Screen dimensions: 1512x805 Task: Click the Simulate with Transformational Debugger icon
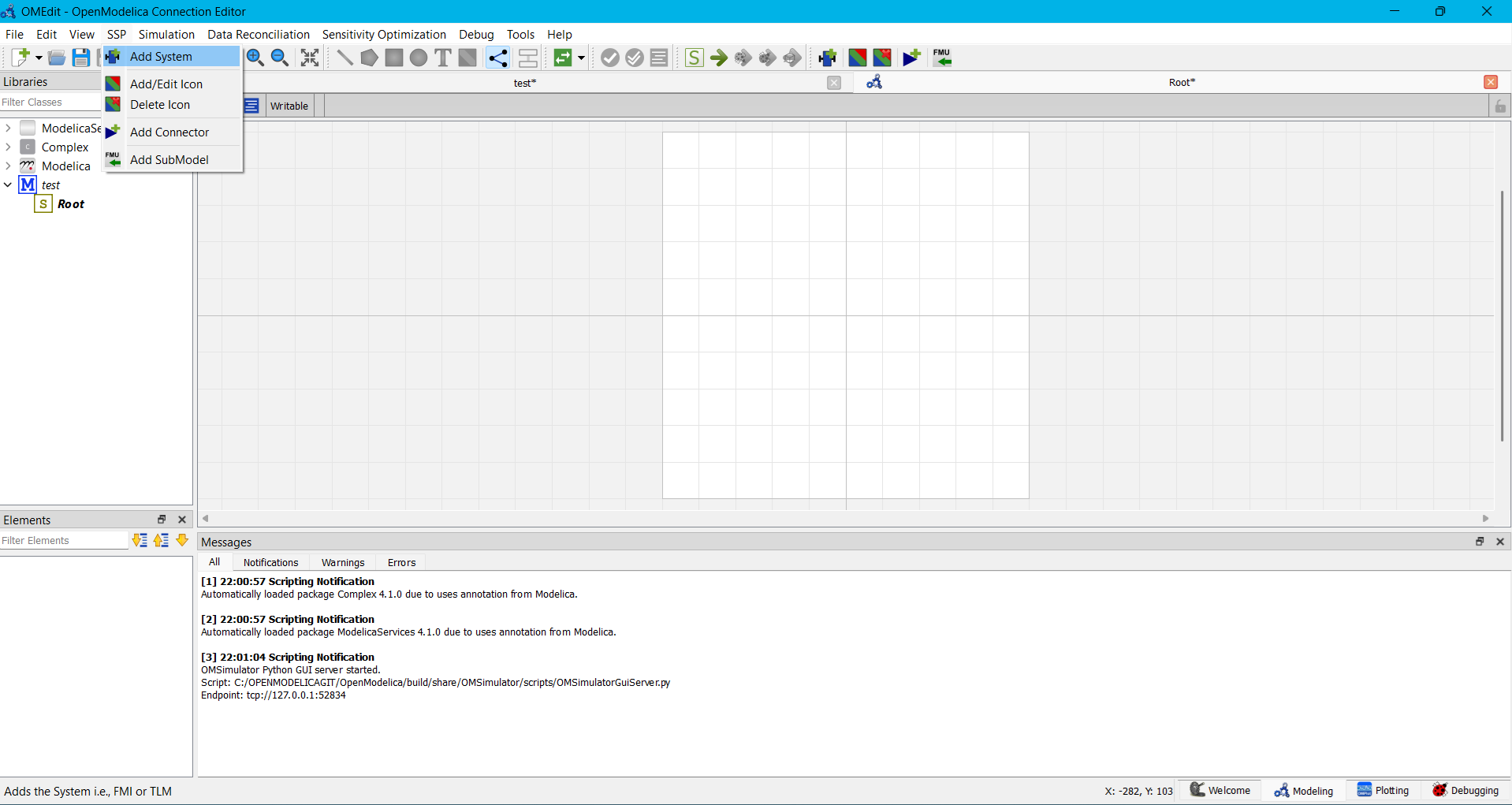tap(743, 58)
